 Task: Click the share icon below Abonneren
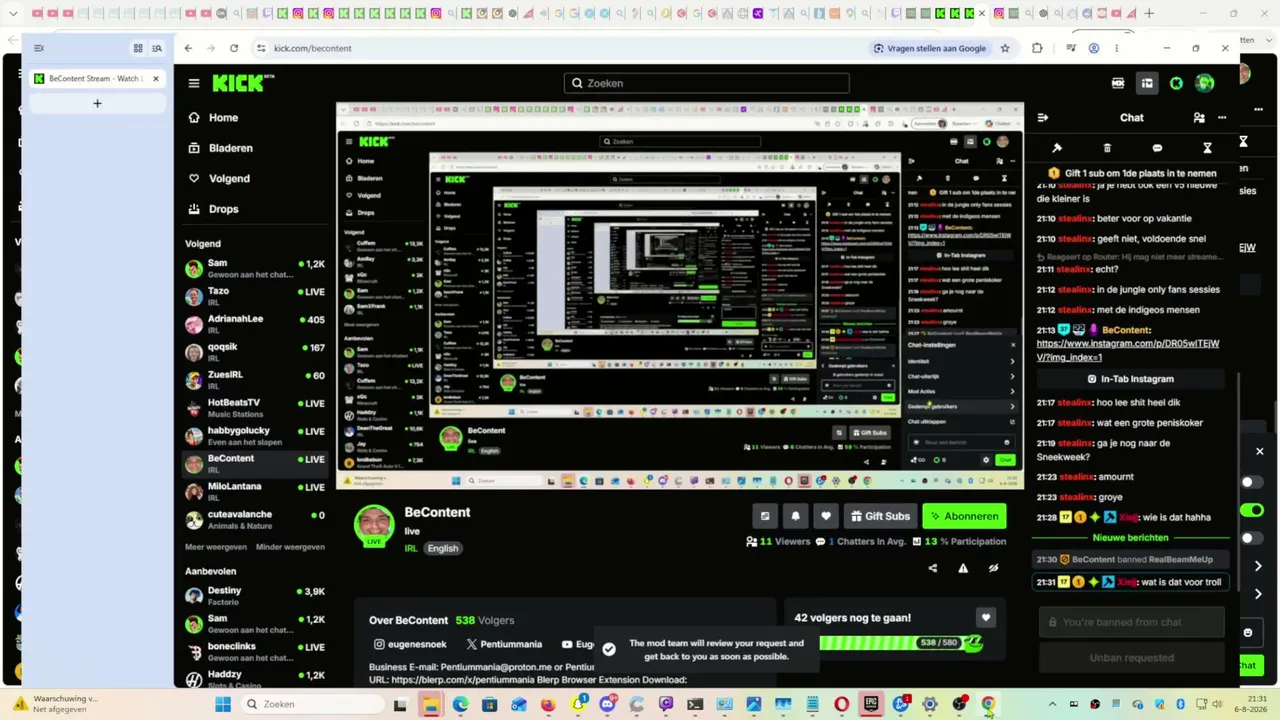933,568
